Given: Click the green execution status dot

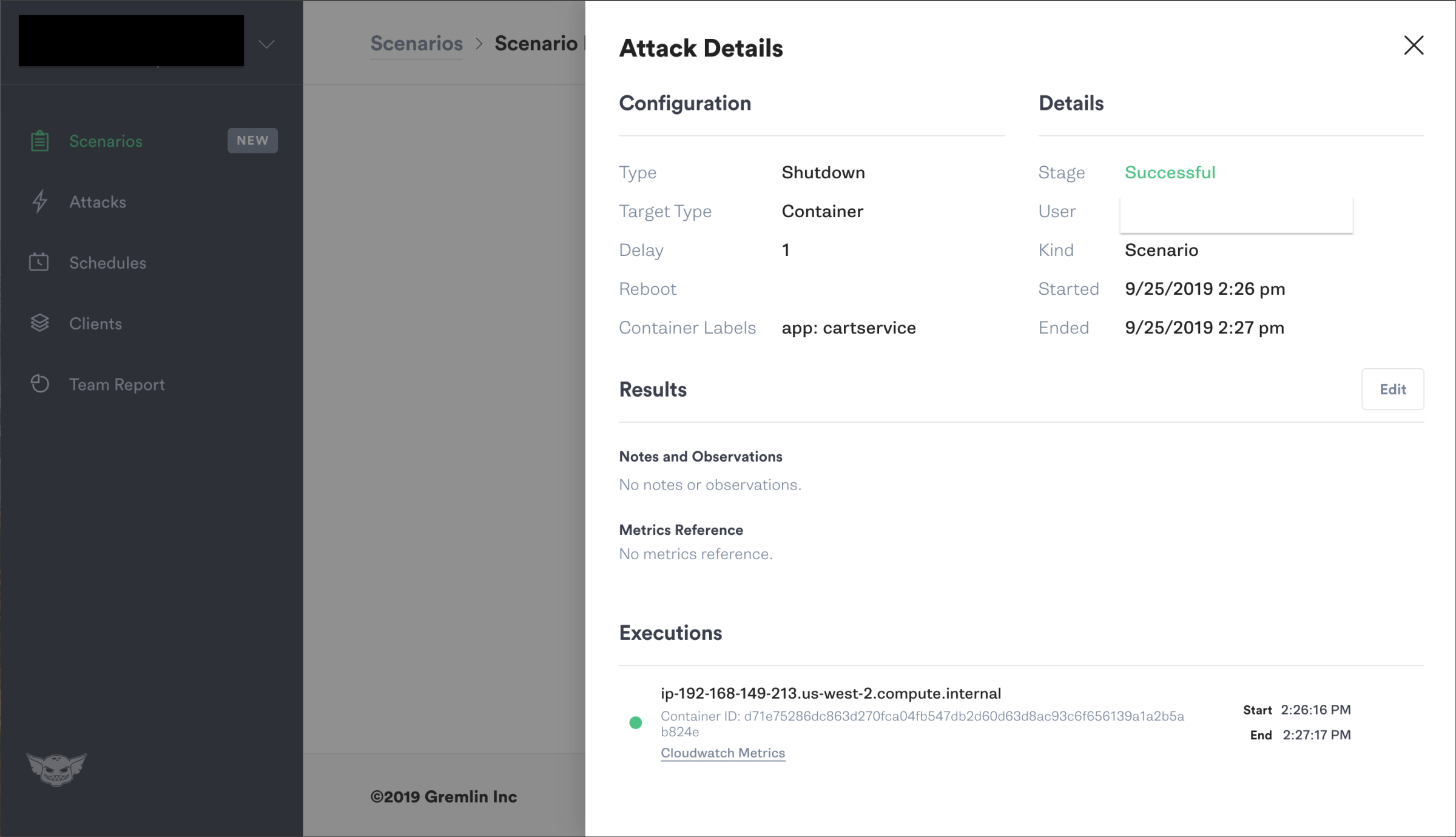Looking at the screenshot, I should pos(635,722).
